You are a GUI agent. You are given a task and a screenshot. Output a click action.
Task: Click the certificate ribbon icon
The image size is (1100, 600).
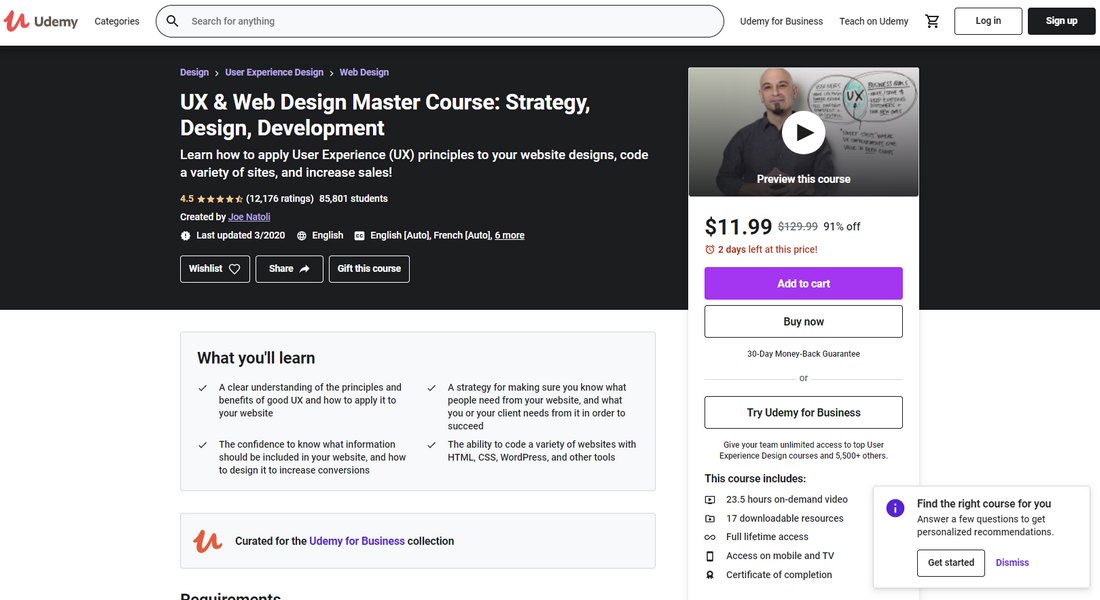pyautogui.click(x=710, y=575)
